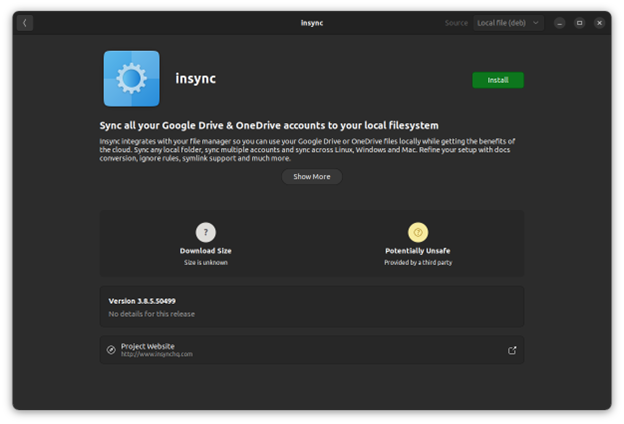624x424 pixels.
Task: Open the Source Local file (deb) dropdown
Action: (x=508, y=23)
